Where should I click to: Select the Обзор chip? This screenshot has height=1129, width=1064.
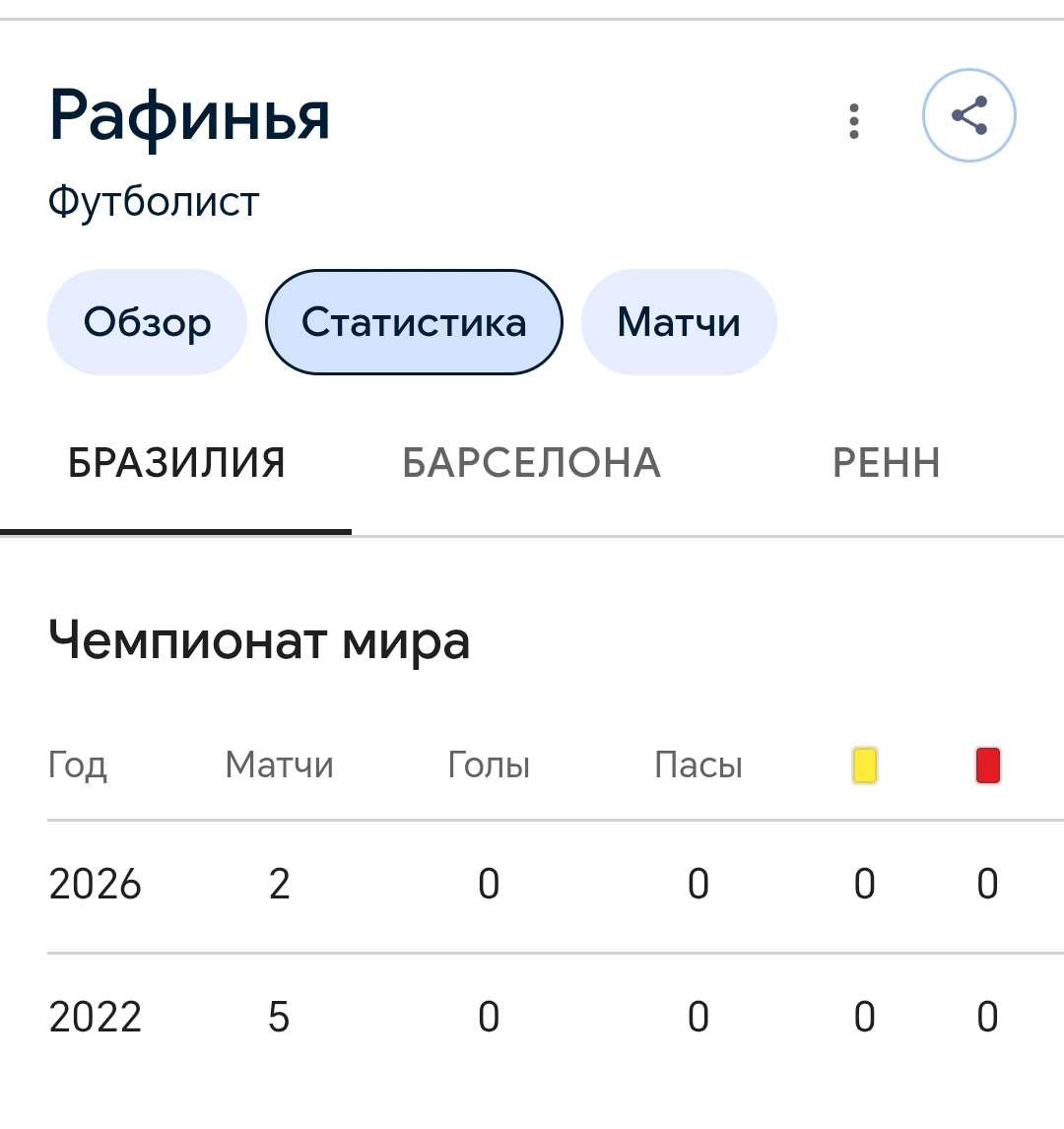pos(147,322)
